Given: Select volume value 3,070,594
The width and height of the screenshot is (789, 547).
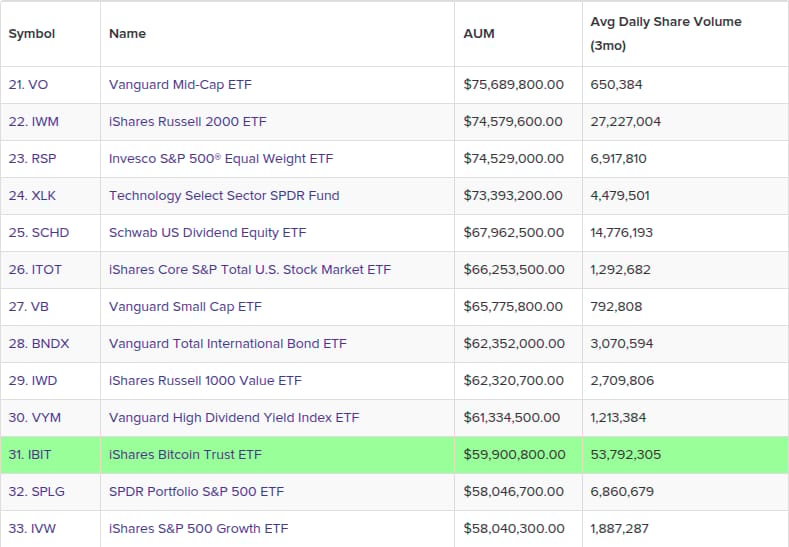Looking at the screenshot, I should (x=622, y=344).
